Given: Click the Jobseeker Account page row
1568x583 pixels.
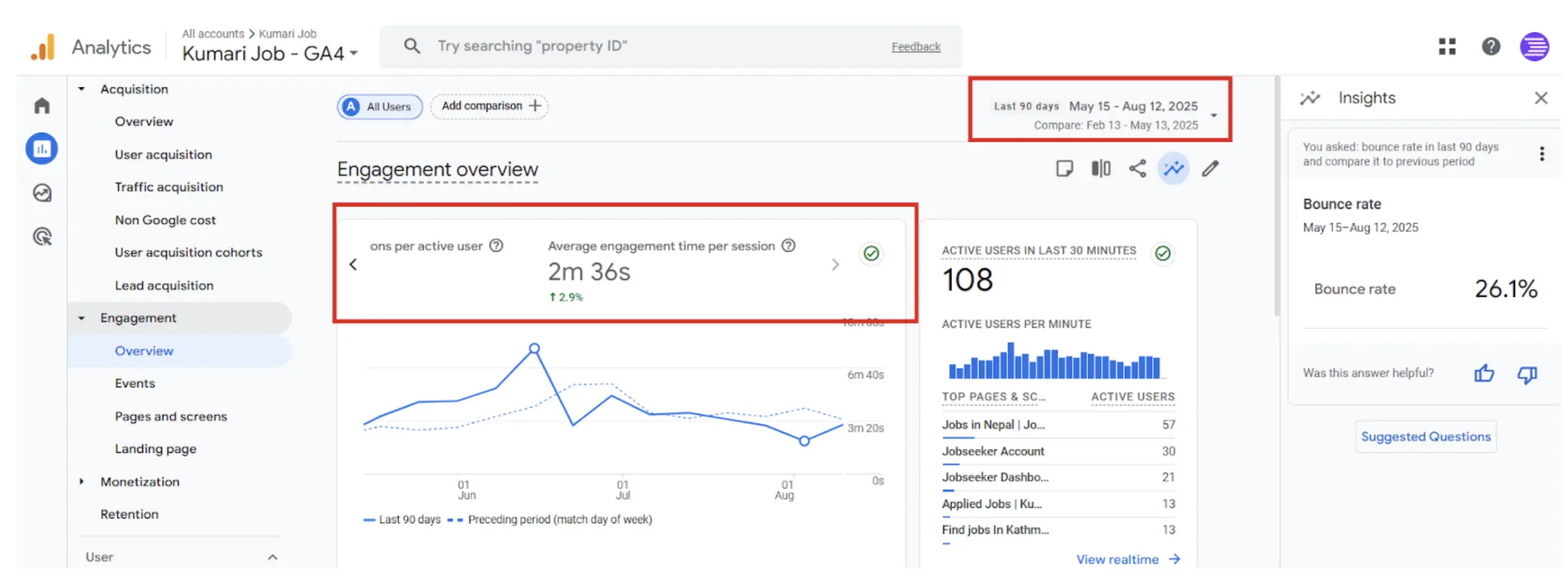Looking at the screenshot, I should (1058, 452).
